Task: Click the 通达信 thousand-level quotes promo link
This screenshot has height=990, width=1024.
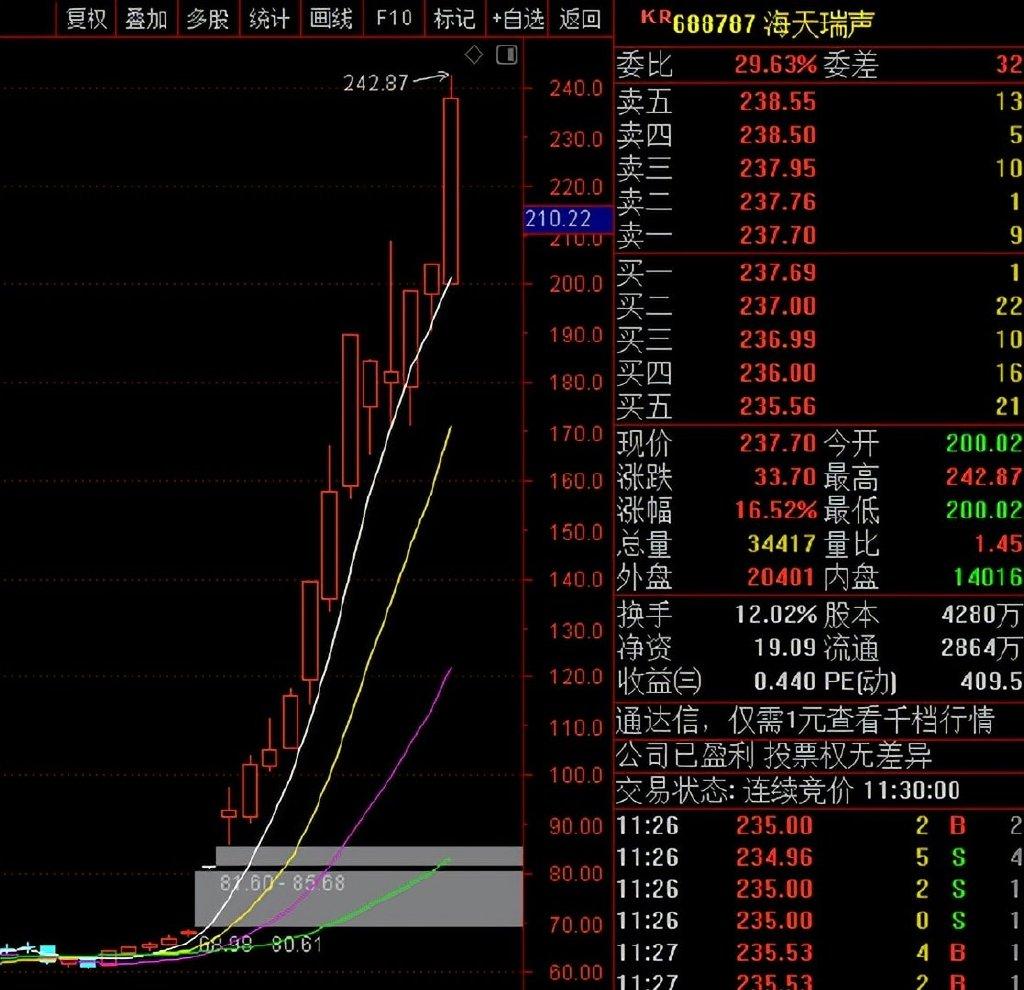Action: coord(804,719)
